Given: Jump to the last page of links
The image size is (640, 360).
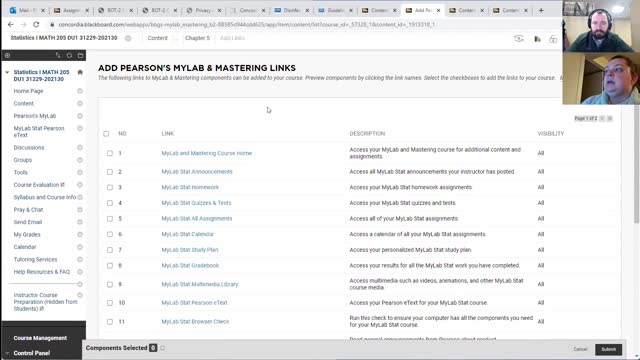Looking at the screenshot, I should pos(610,118).
